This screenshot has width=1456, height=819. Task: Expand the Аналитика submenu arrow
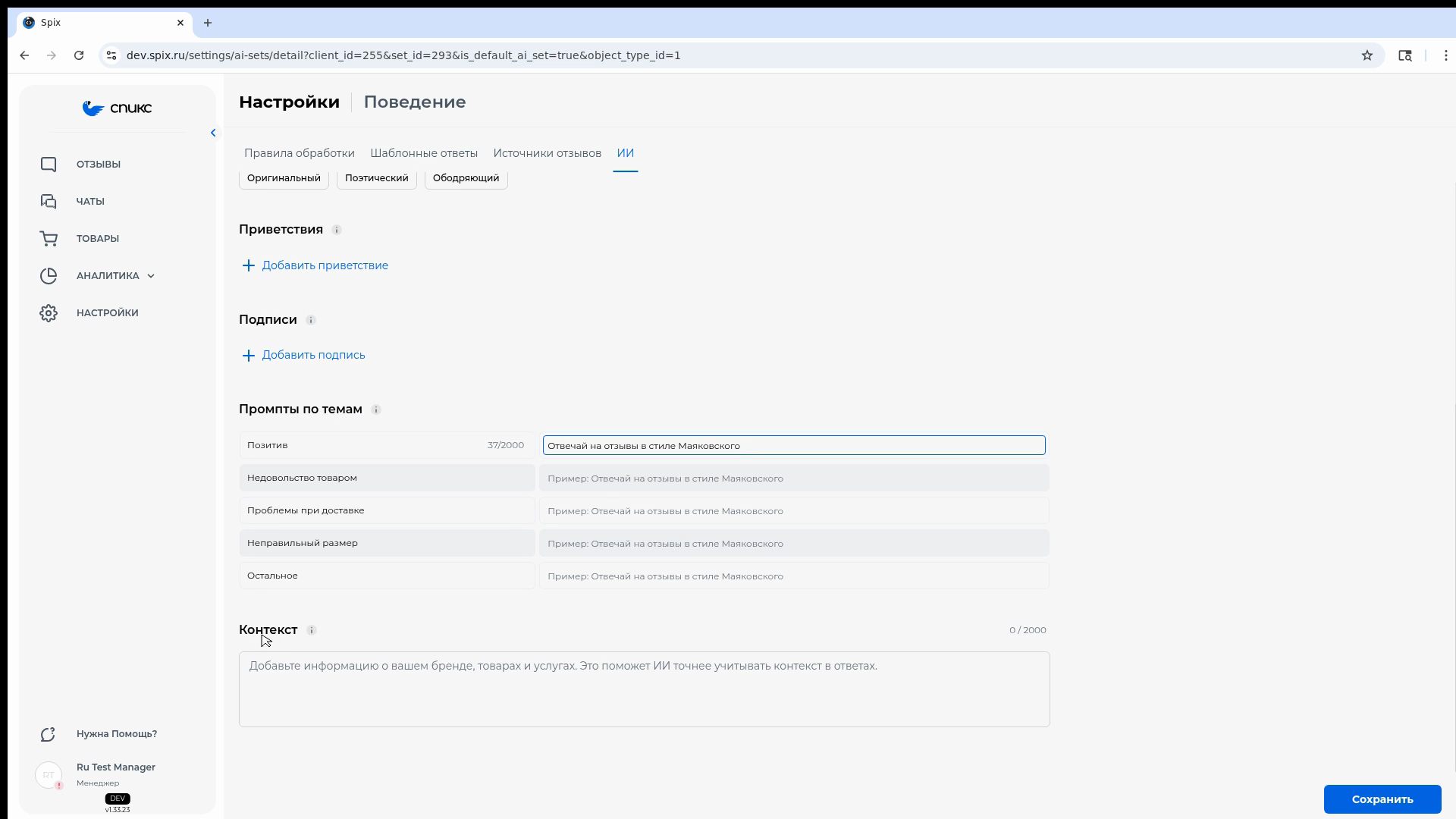tap(151, 276)
